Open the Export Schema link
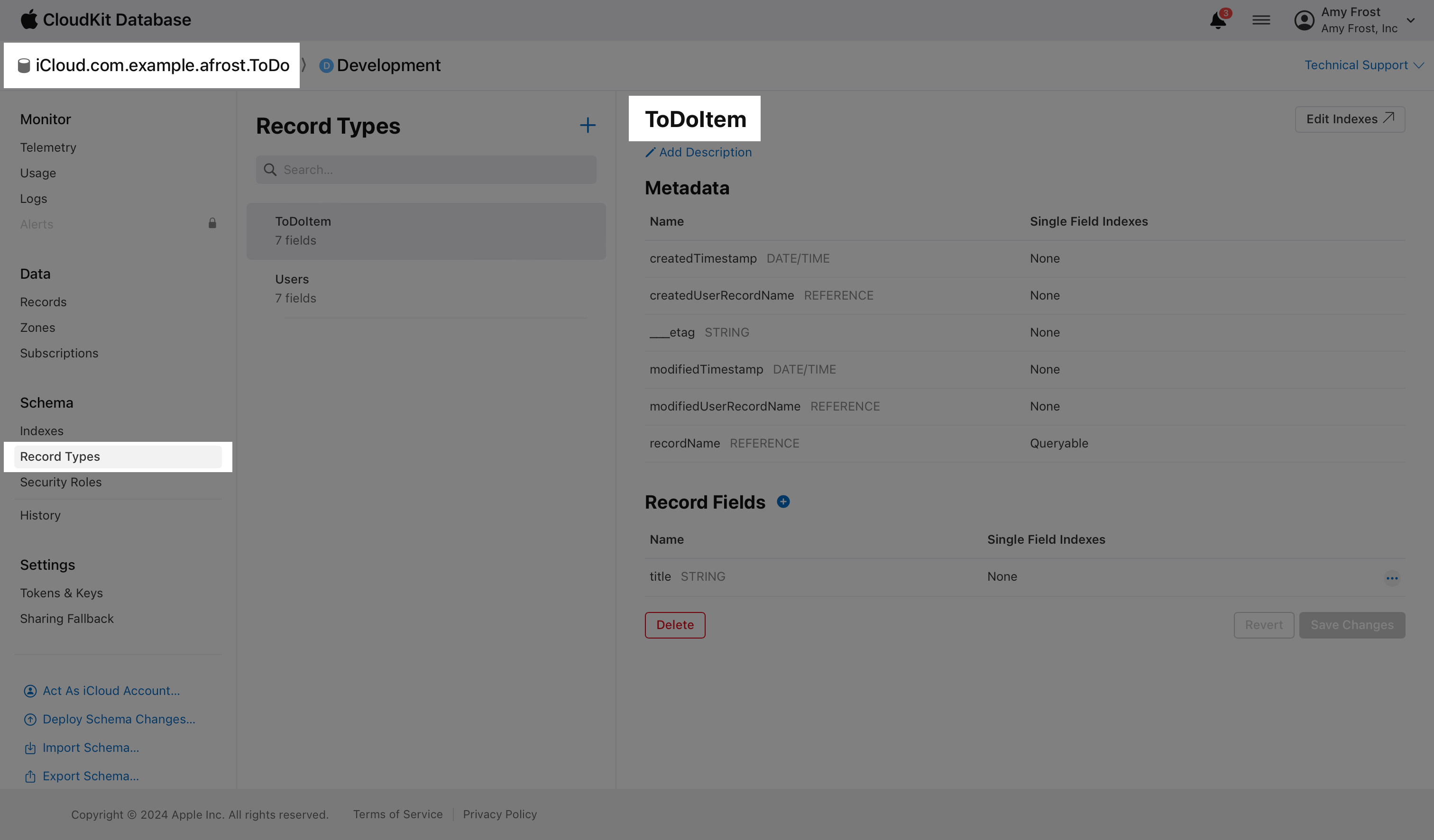The width and height of the screenshot is (1434, 840). click(90, 776)
